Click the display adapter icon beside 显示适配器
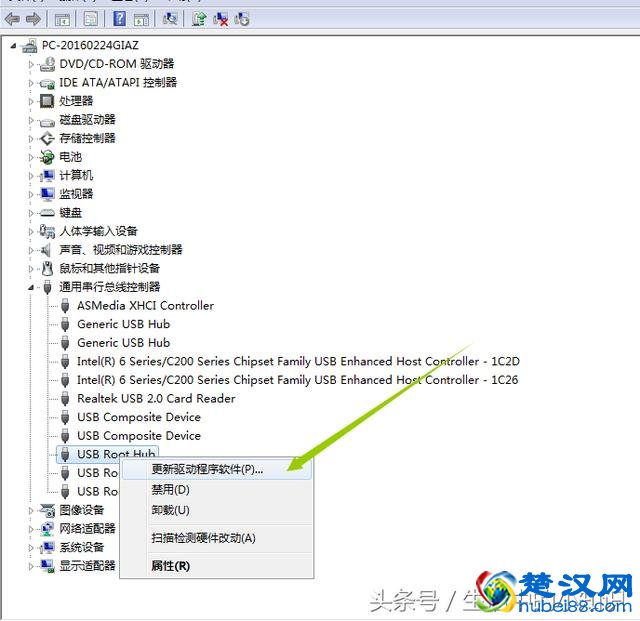 coord(47,566)
